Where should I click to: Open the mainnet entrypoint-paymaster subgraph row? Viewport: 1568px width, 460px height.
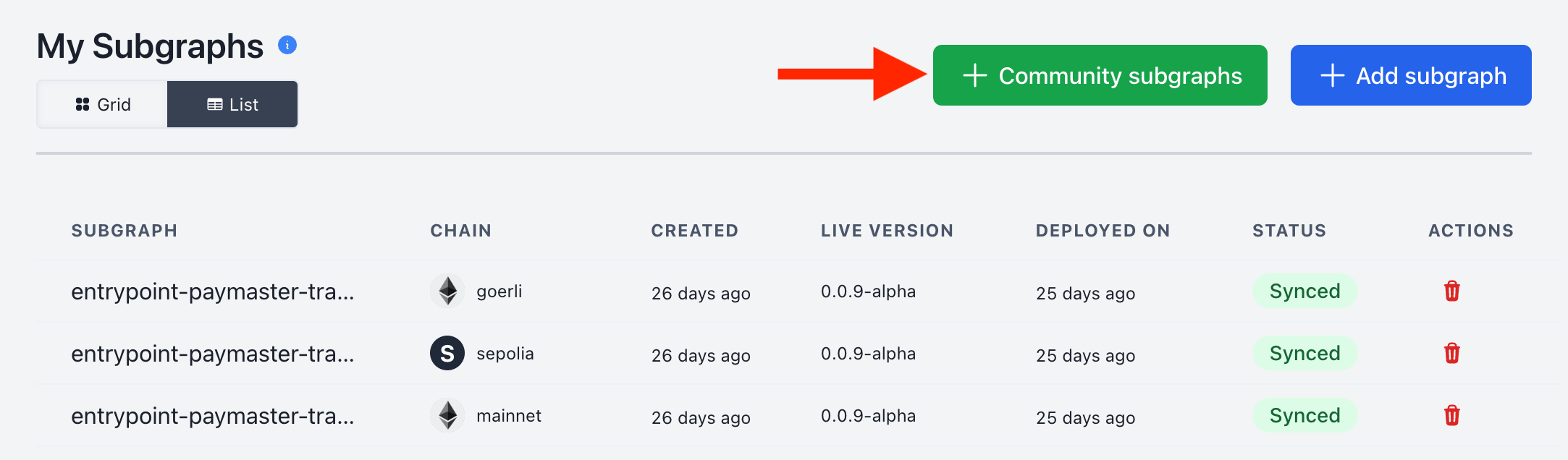[x=212, y=416]
